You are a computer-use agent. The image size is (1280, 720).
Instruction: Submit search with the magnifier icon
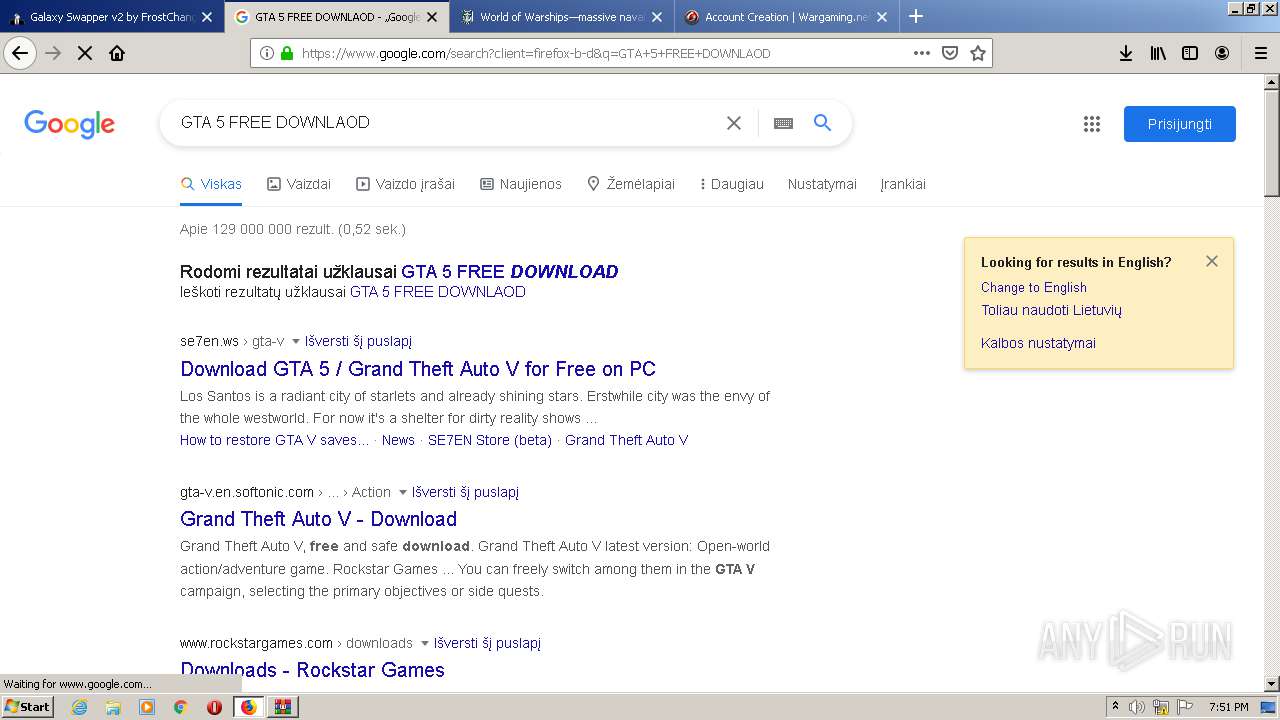[x=822, y=122]
